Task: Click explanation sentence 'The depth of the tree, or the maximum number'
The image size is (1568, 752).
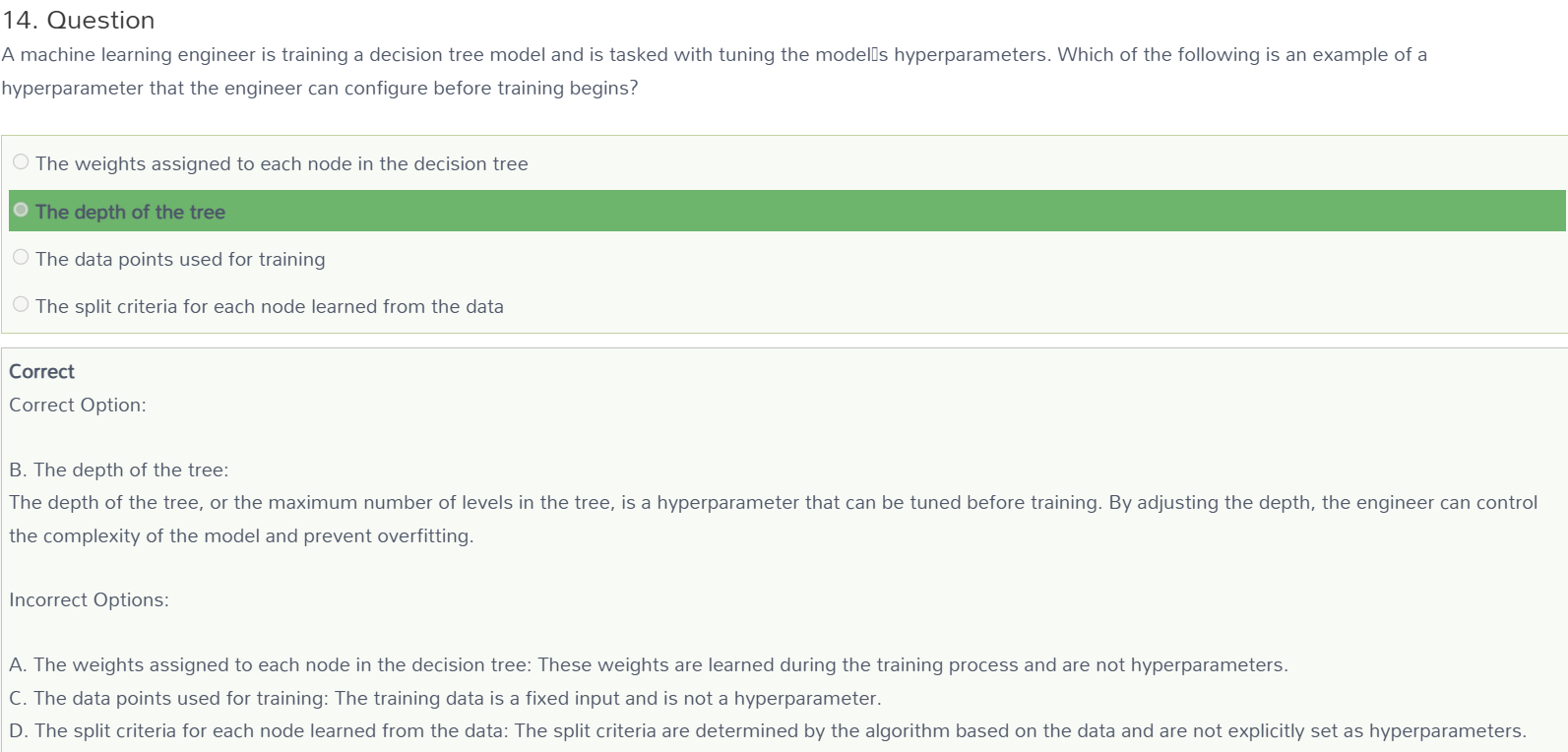Action: 773,502
